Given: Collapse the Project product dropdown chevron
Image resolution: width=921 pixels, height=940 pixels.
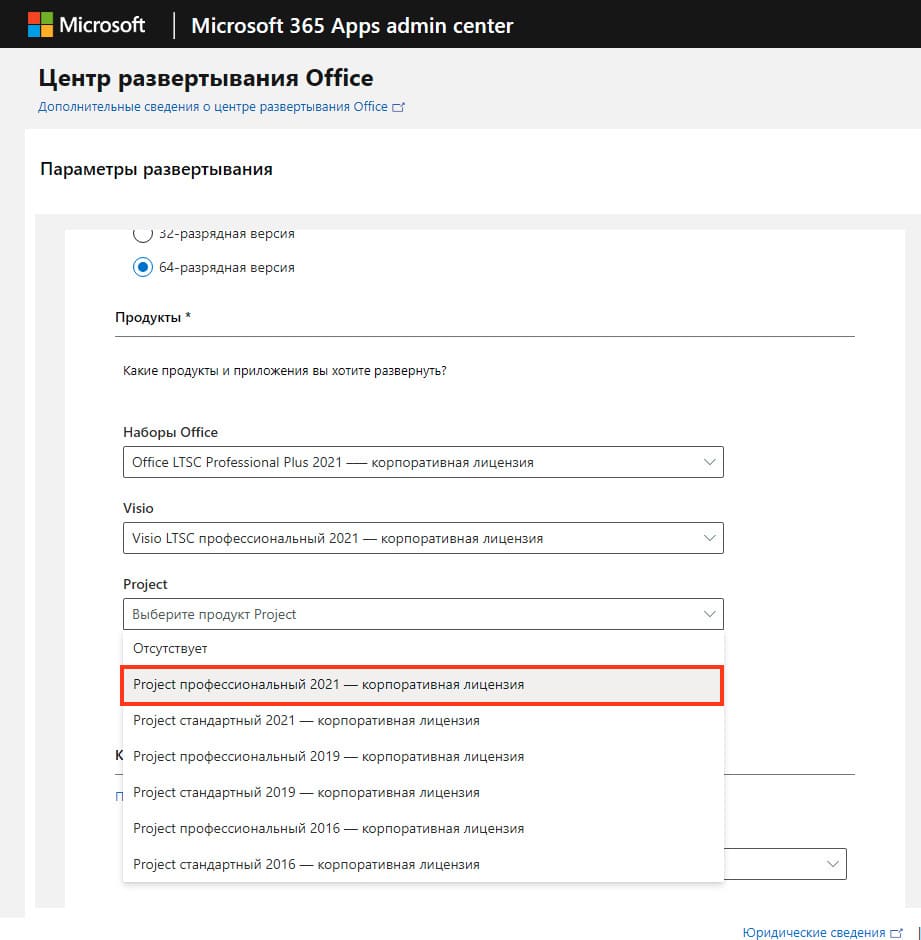Looking at the screenshot, I should click(x=709, y=614).
